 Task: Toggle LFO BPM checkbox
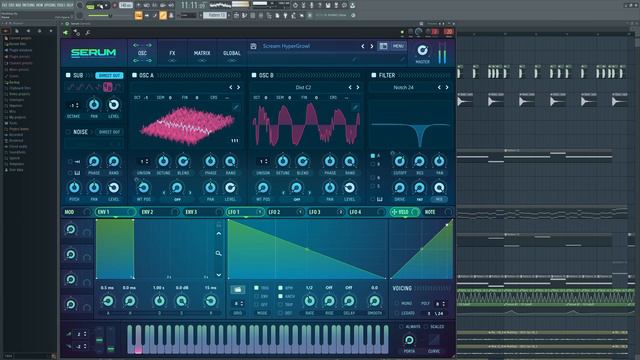click(x=280, y=288)
